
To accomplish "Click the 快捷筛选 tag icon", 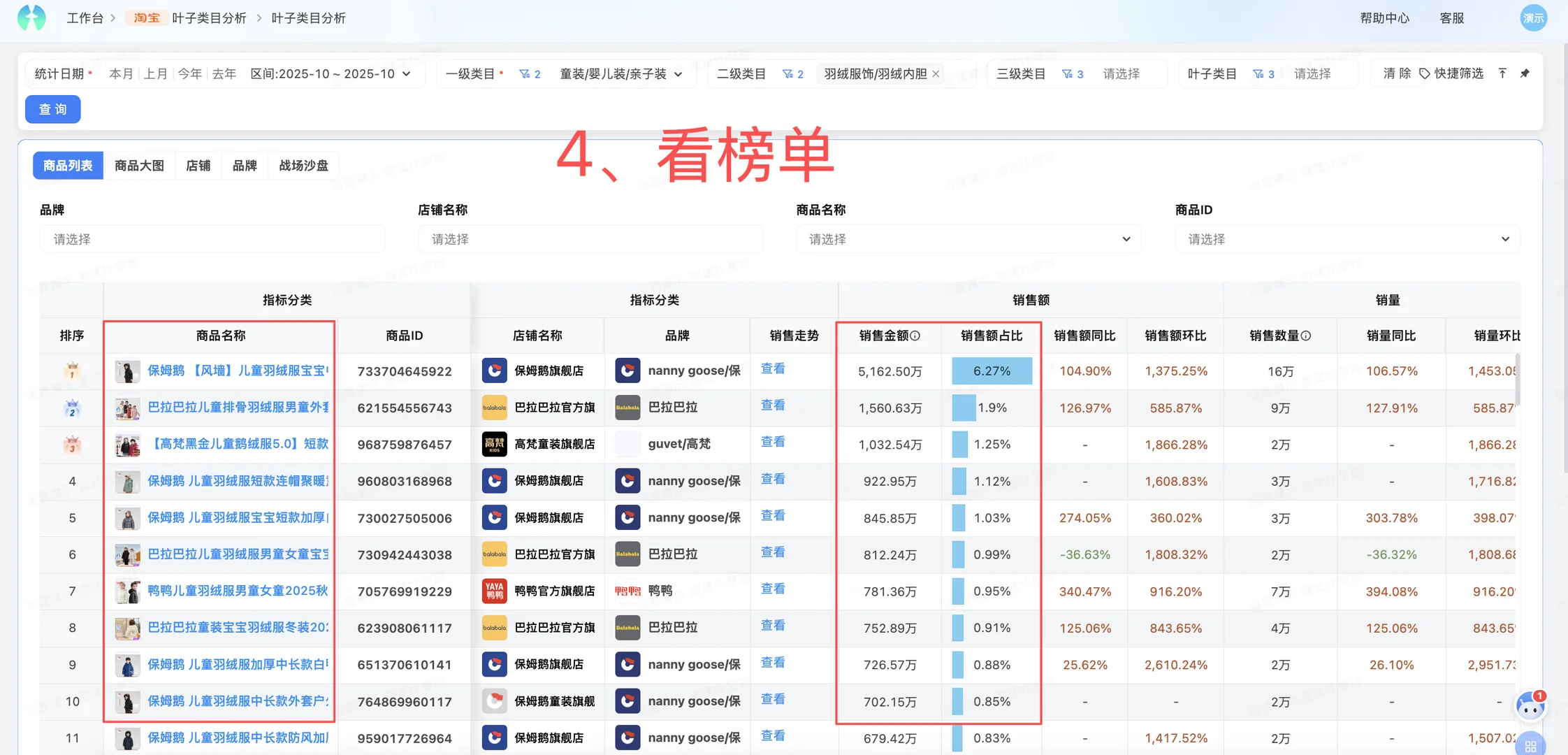I will tap(1424, 73).
